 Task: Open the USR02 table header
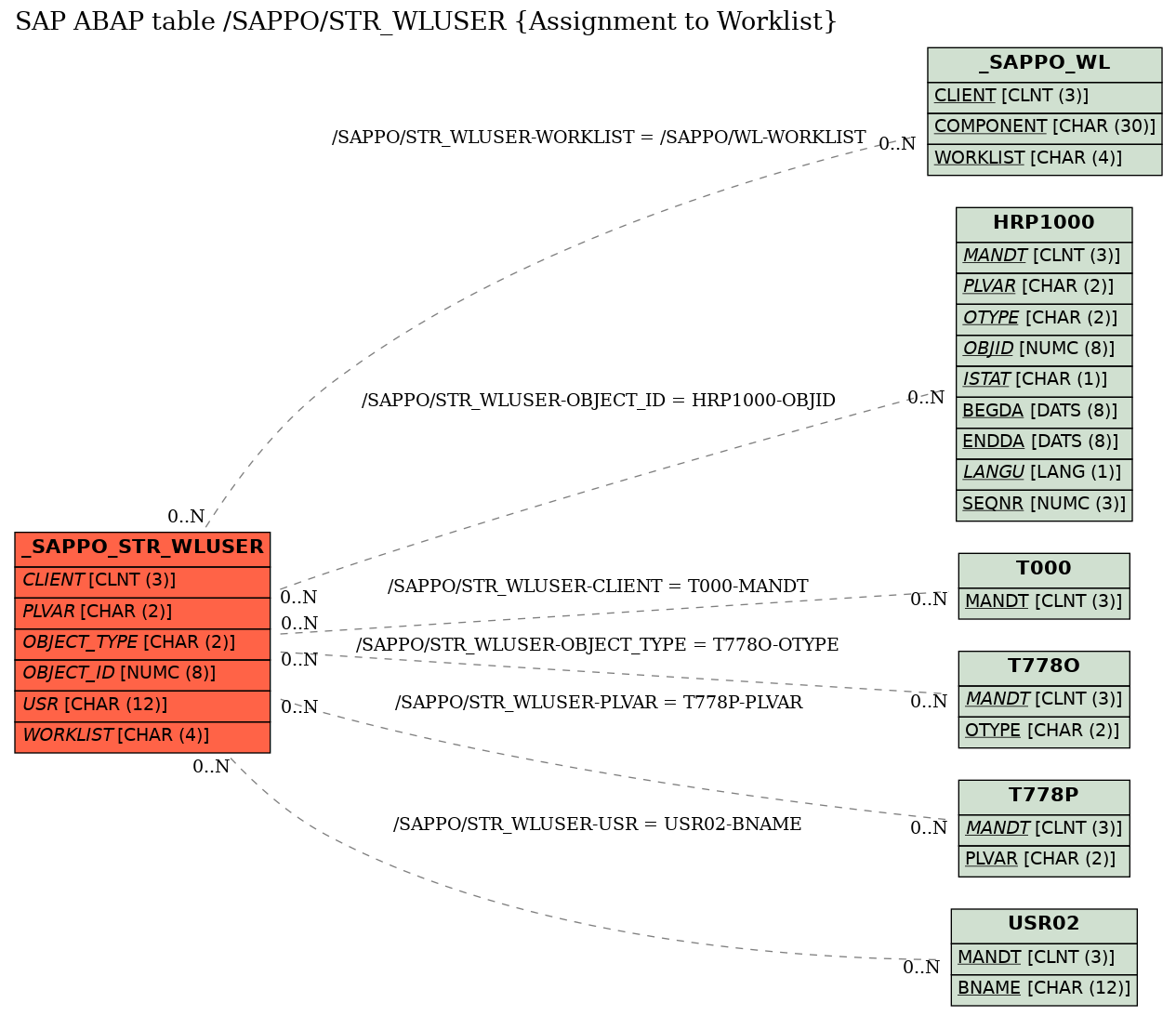1044,925
